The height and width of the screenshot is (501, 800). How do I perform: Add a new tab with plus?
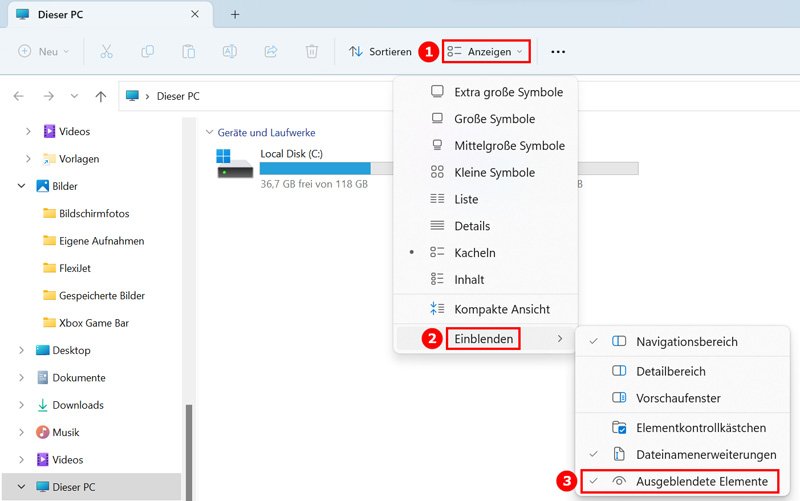click(x=235, y=14)
